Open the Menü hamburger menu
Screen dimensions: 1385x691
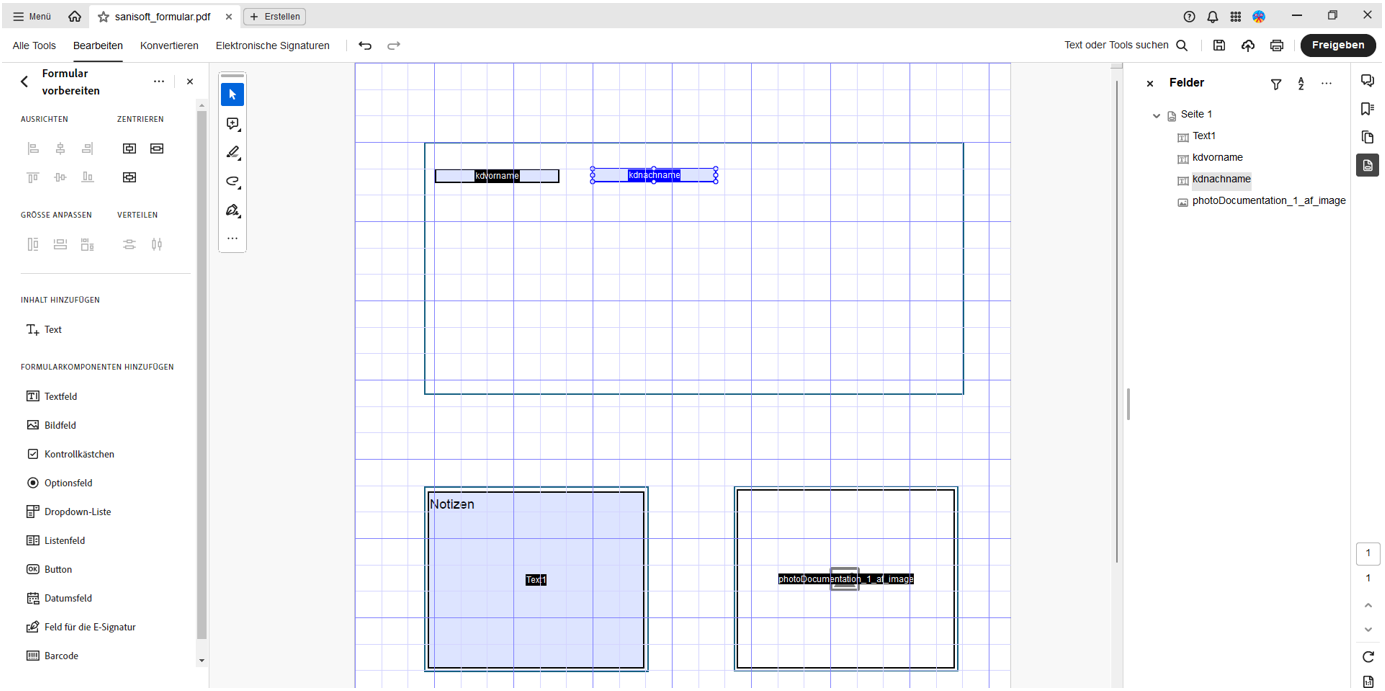click(32, 17)
